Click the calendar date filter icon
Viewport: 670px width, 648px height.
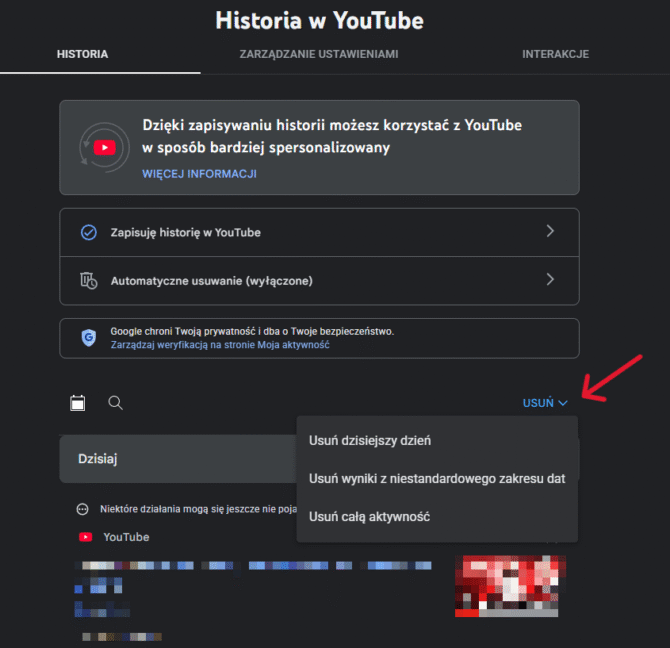coord(78,403)
